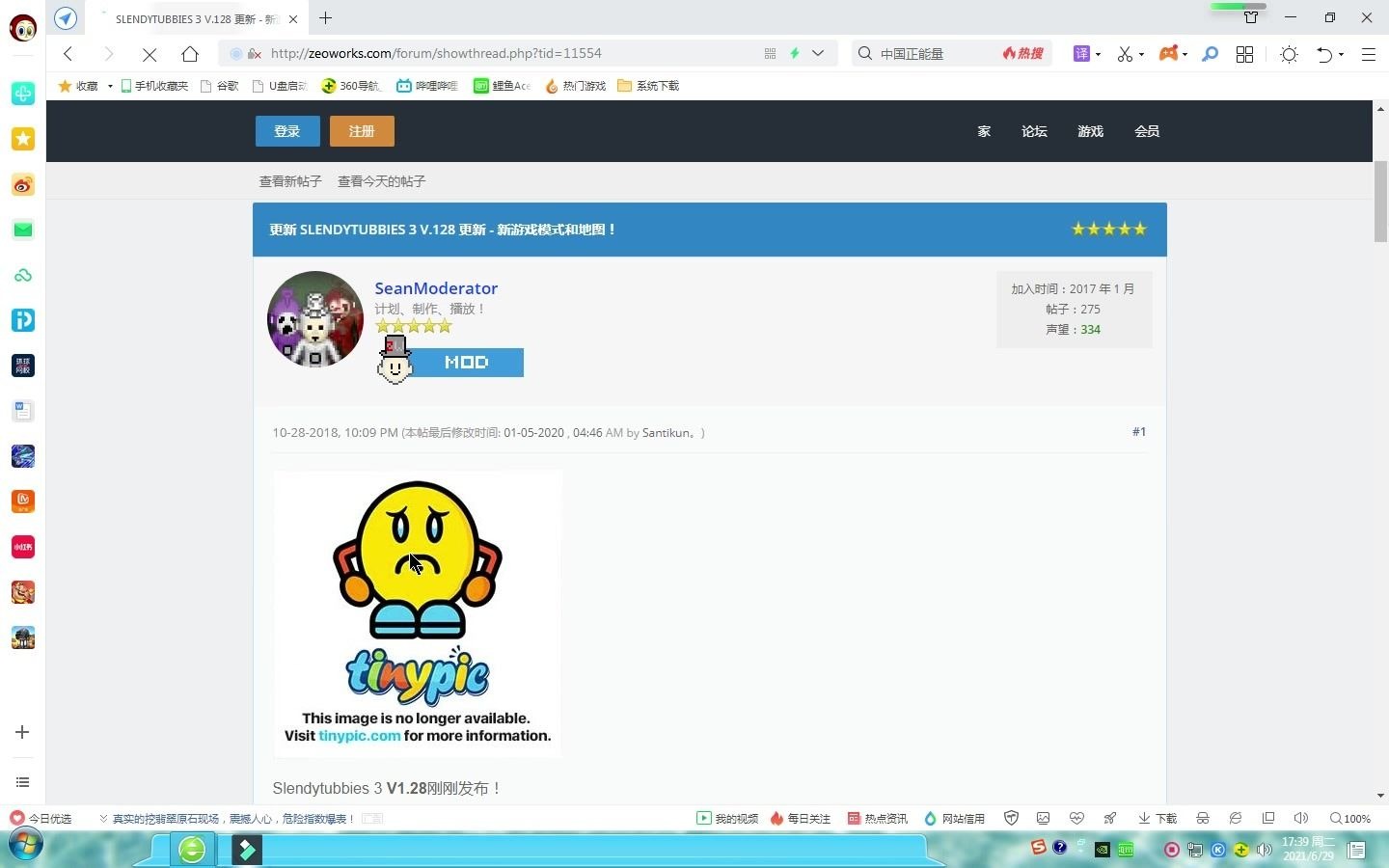Open the 系统下载 bookmark folder
Screen dimensions: 1389x868
coord(648,86)
